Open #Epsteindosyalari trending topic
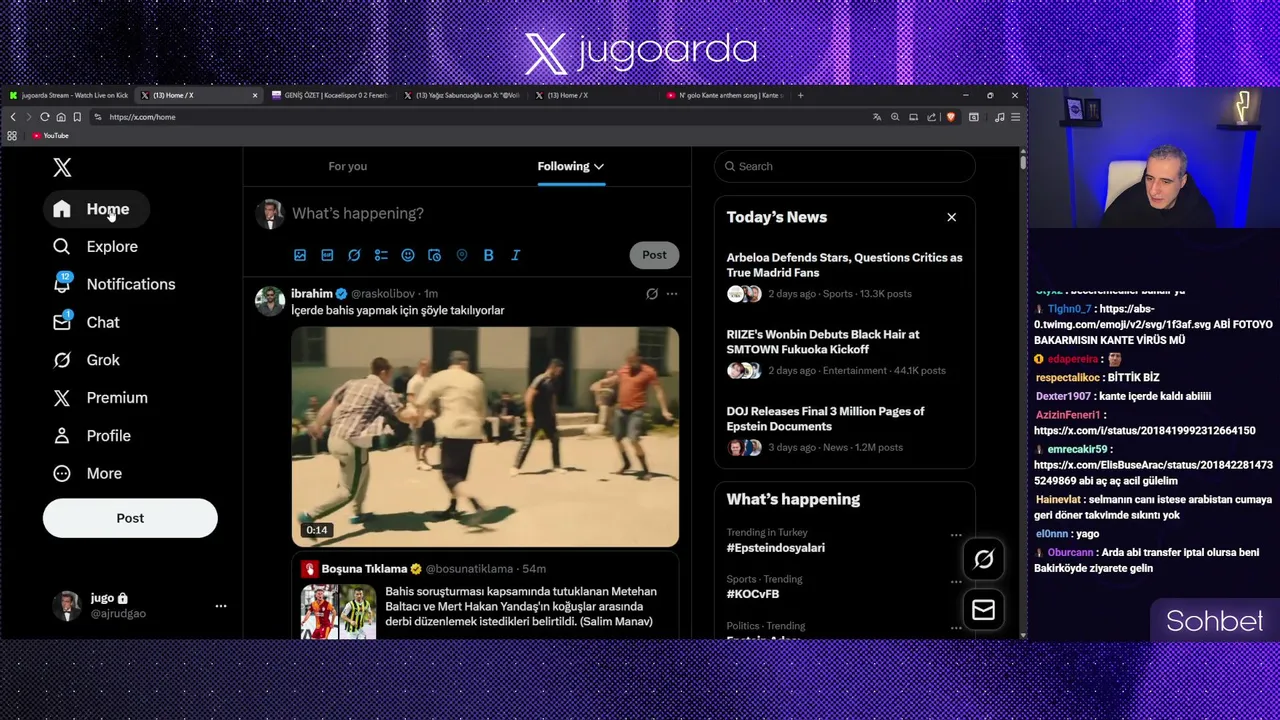Image resolution: width=1280 pixels, height=720 pixels. [776, 548]
